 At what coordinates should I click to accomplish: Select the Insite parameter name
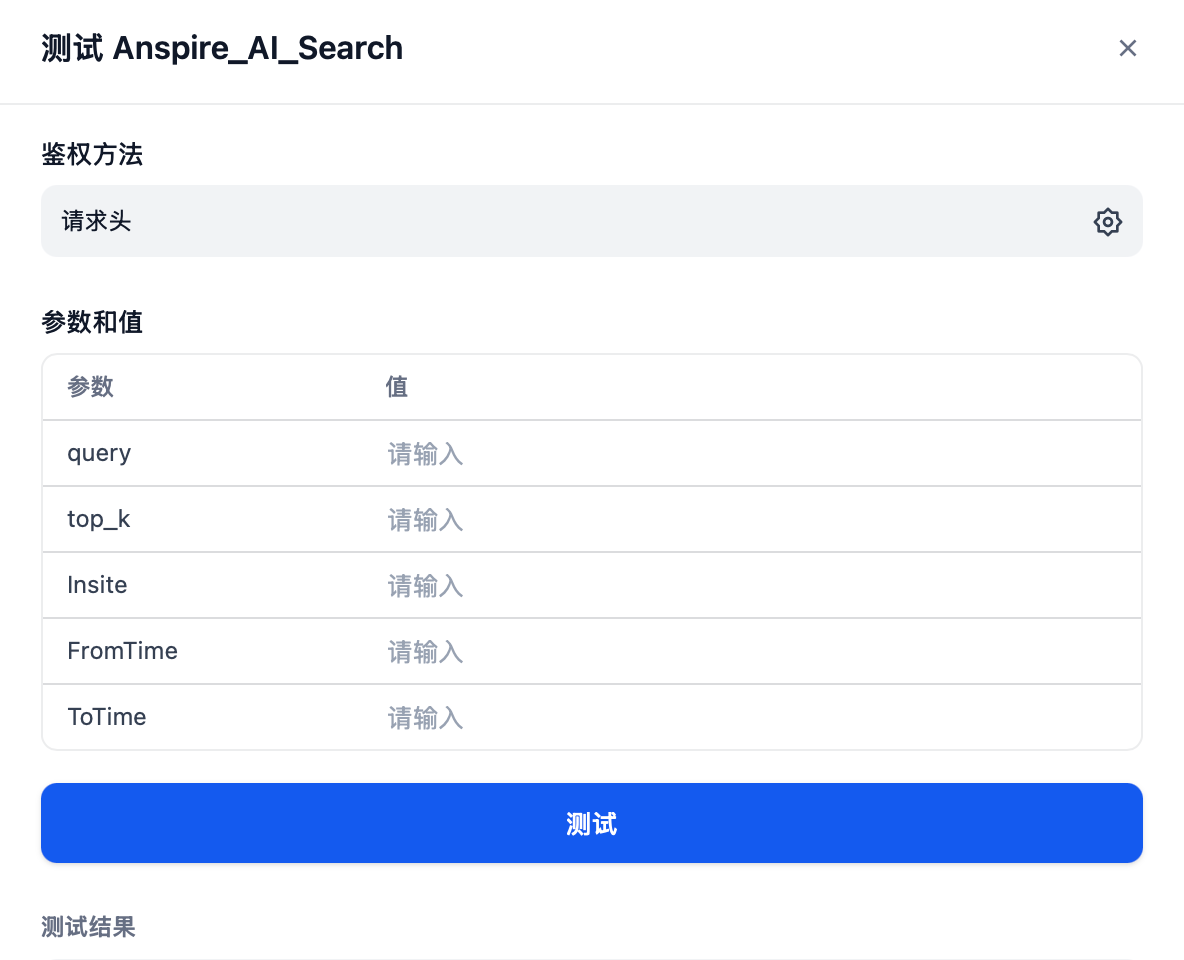[97, 586]
